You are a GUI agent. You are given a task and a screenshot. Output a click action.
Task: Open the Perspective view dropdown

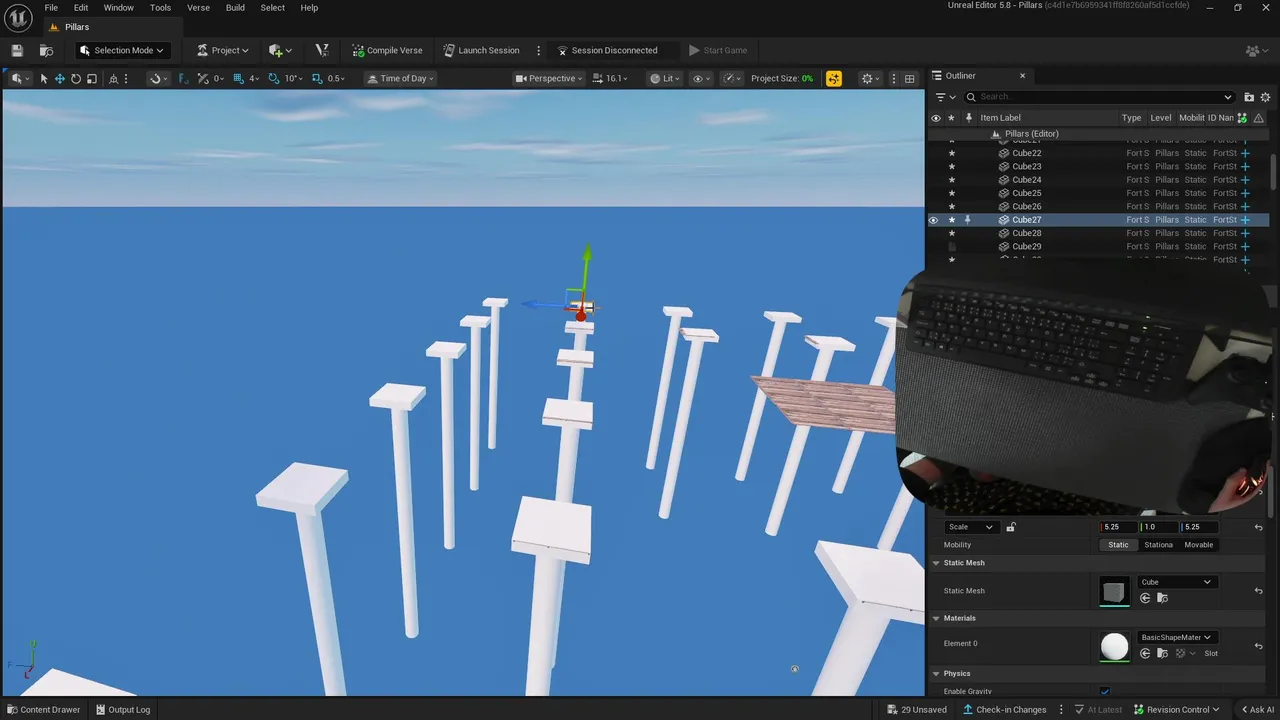[549, 78]
